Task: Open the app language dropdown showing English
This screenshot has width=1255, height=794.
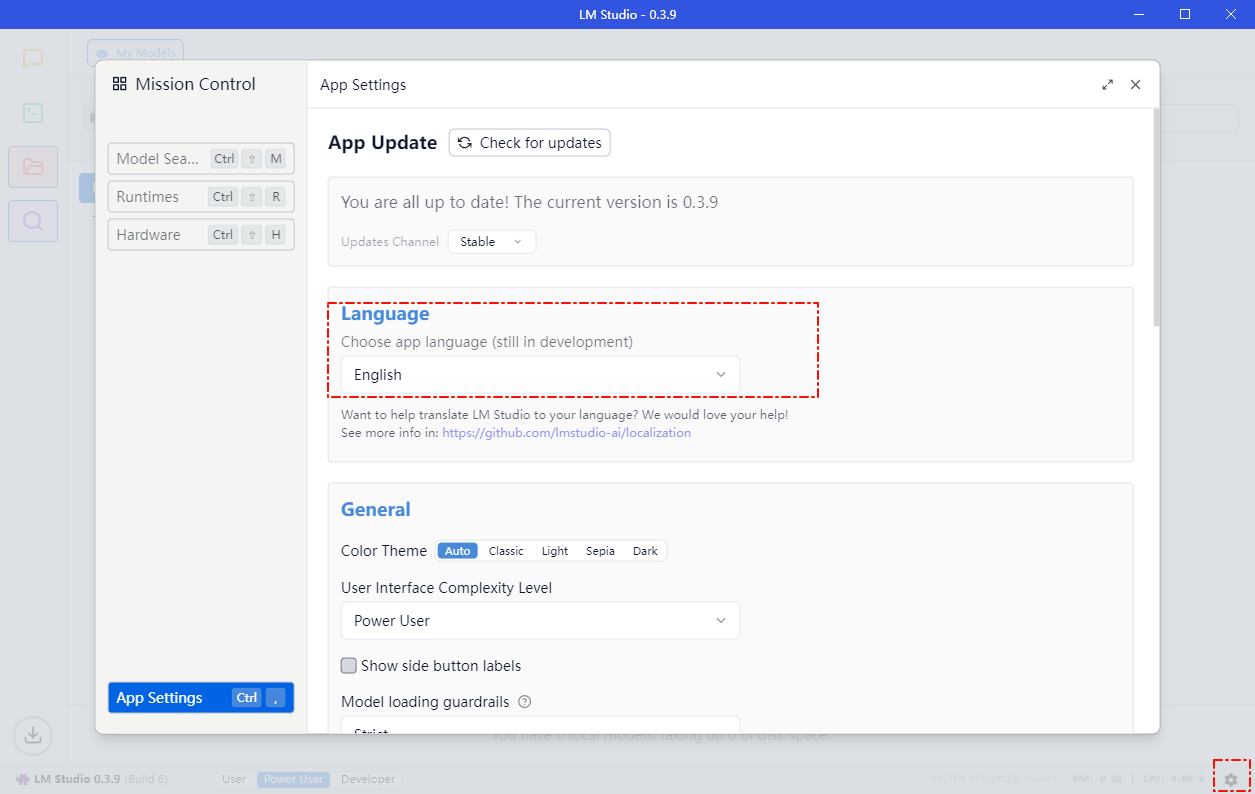Action: [540, 375]
